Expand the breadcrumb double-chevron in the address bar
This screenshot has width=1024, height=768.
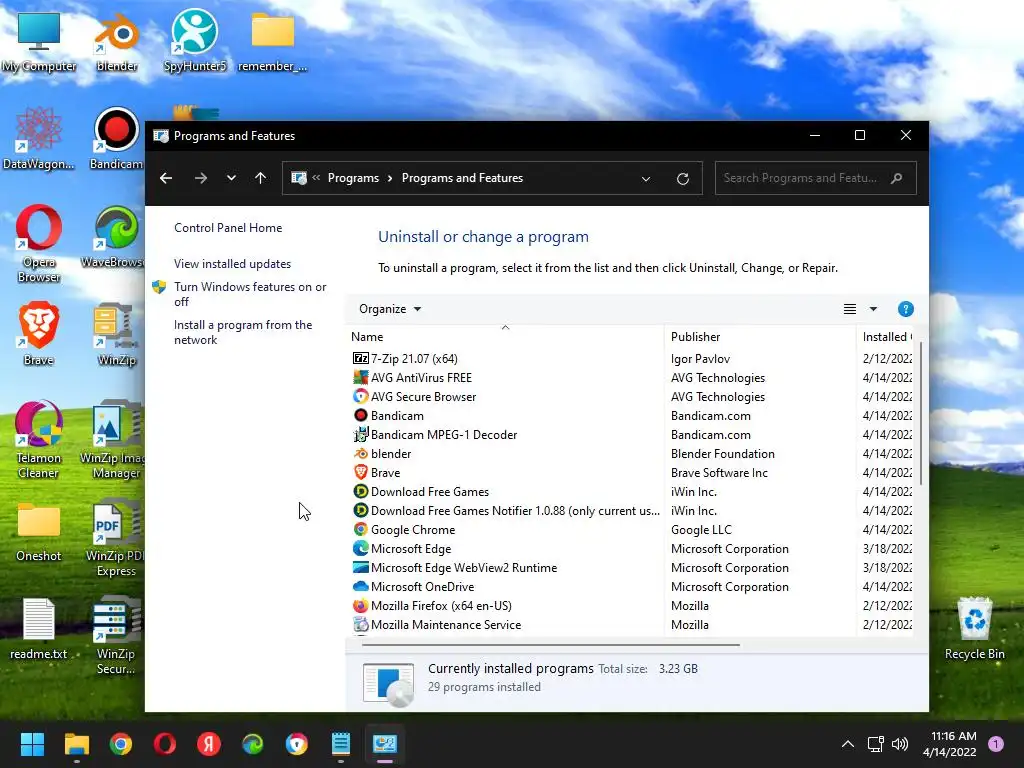click(316, 178)
